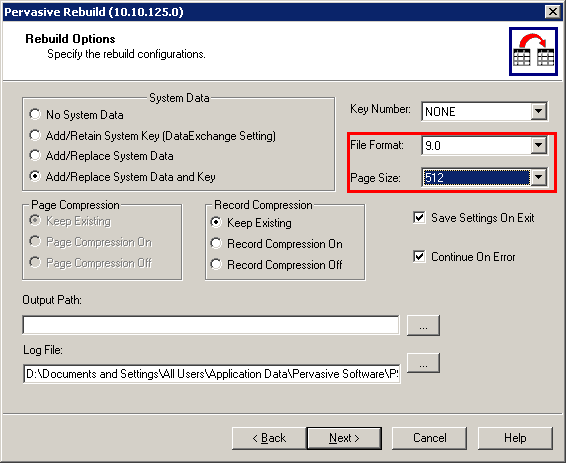
Task: Close the Pervasive Rebuild window
Action: pos(553,12)
